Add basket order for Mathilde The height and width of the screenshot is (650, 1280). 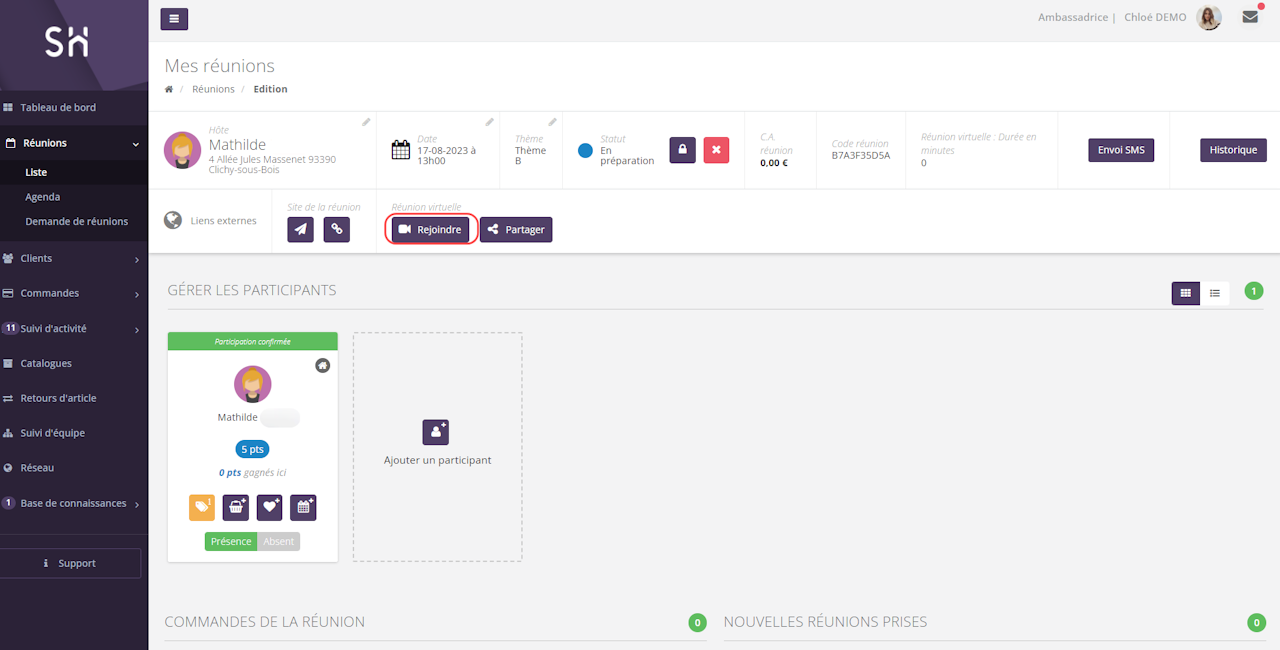(236, 508)
